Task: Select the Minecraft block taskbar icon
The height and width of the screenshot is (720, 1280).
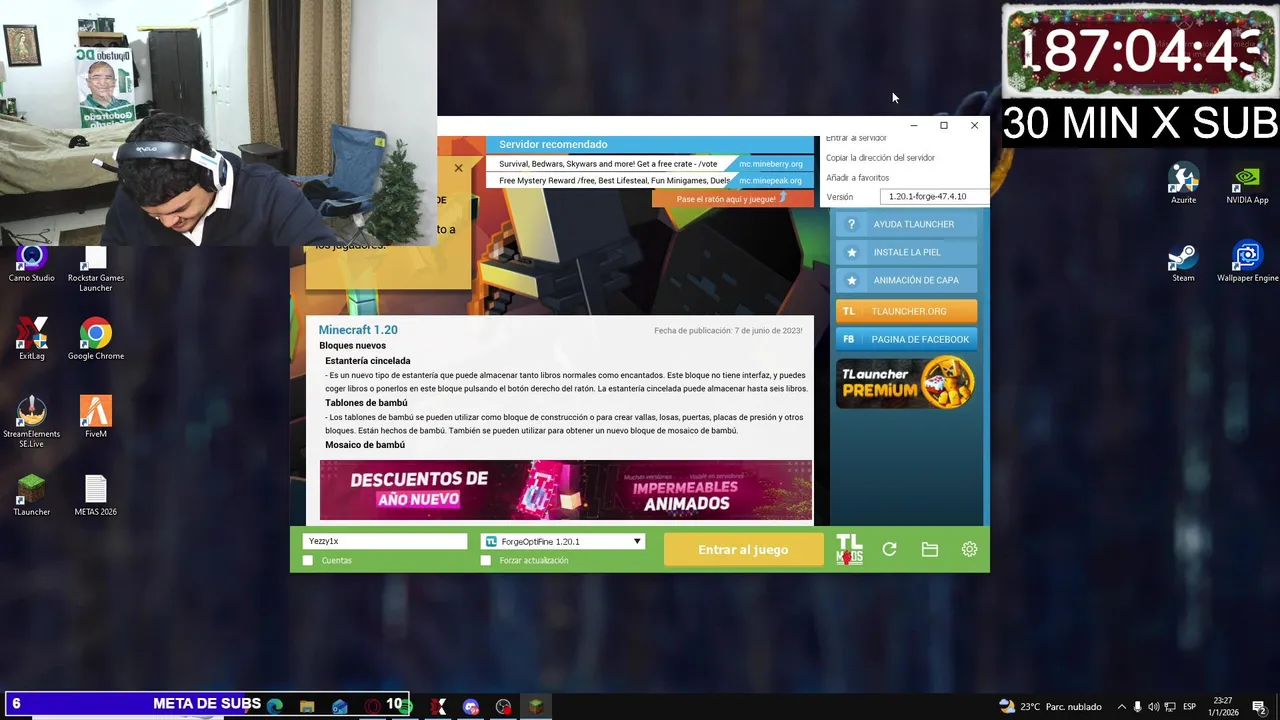Action: pos(536,706)
